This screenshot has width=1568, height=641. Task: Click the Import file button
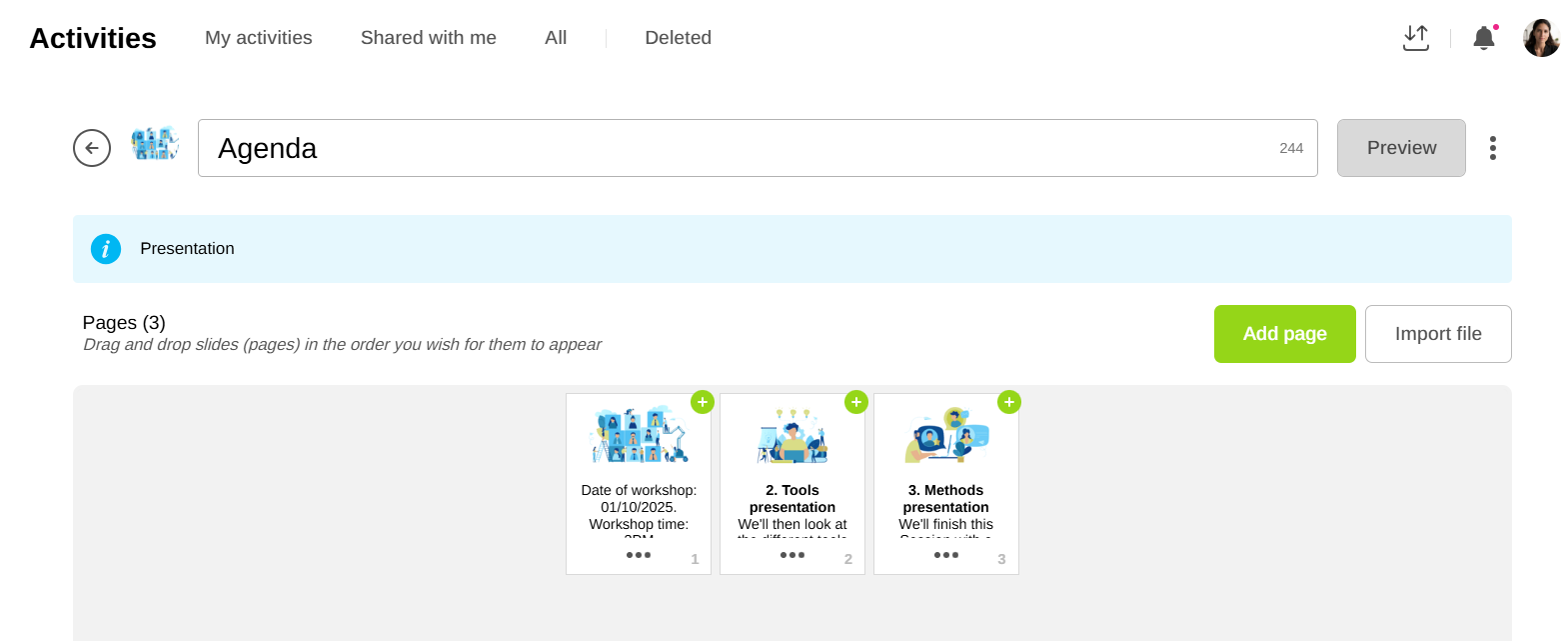click(1437, 334)
